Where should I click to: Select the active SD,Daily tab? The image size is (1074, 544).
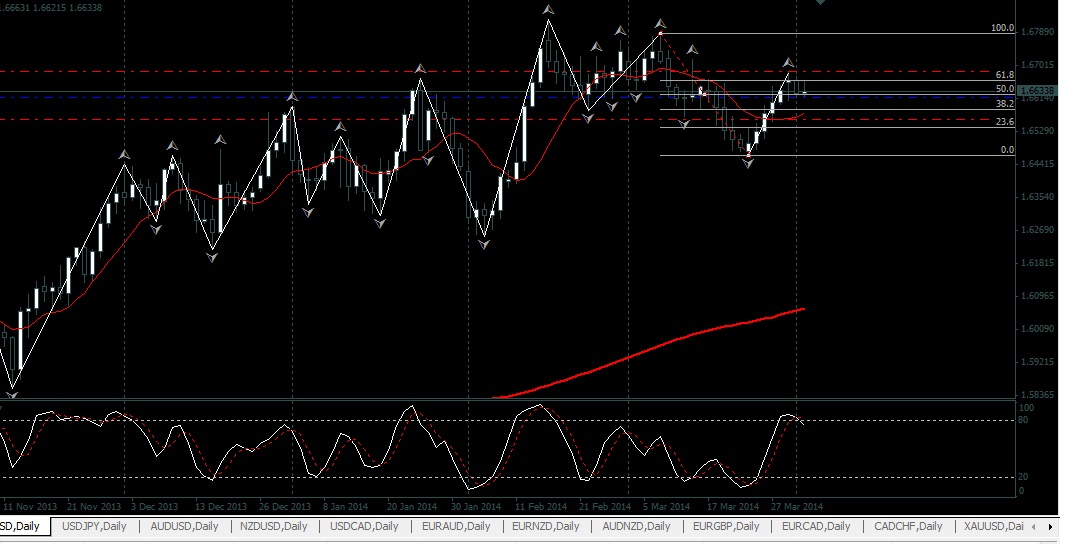click(24, 526)
